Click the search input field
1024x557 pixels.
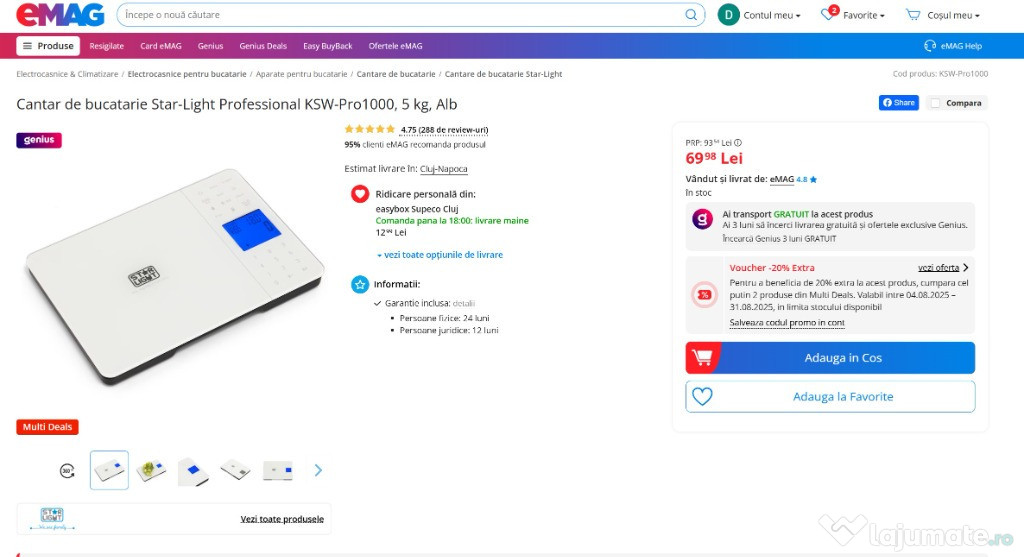[x=400, y=15]
